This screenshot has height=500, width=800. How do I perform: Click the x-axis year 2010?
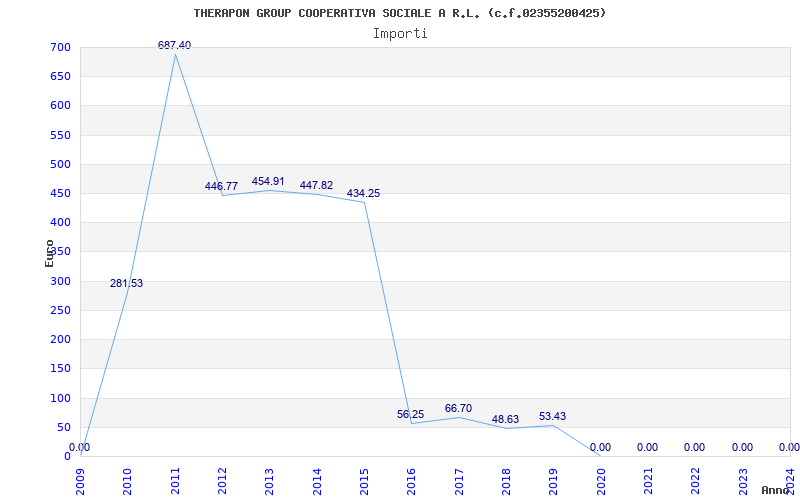[x=128, y=482]
